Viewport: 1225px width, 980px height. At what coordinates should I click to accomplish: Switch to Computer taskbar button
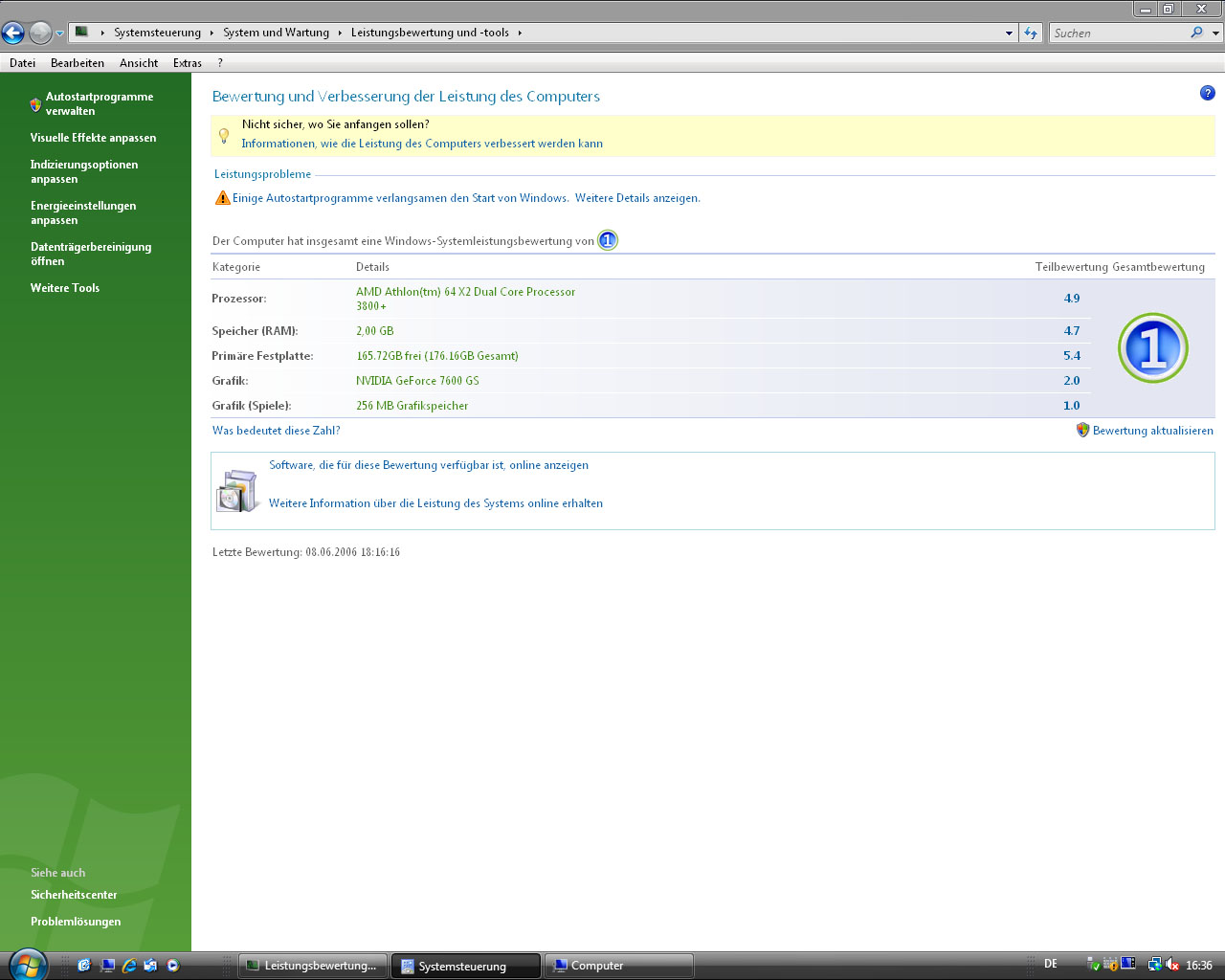coord(619,966)
